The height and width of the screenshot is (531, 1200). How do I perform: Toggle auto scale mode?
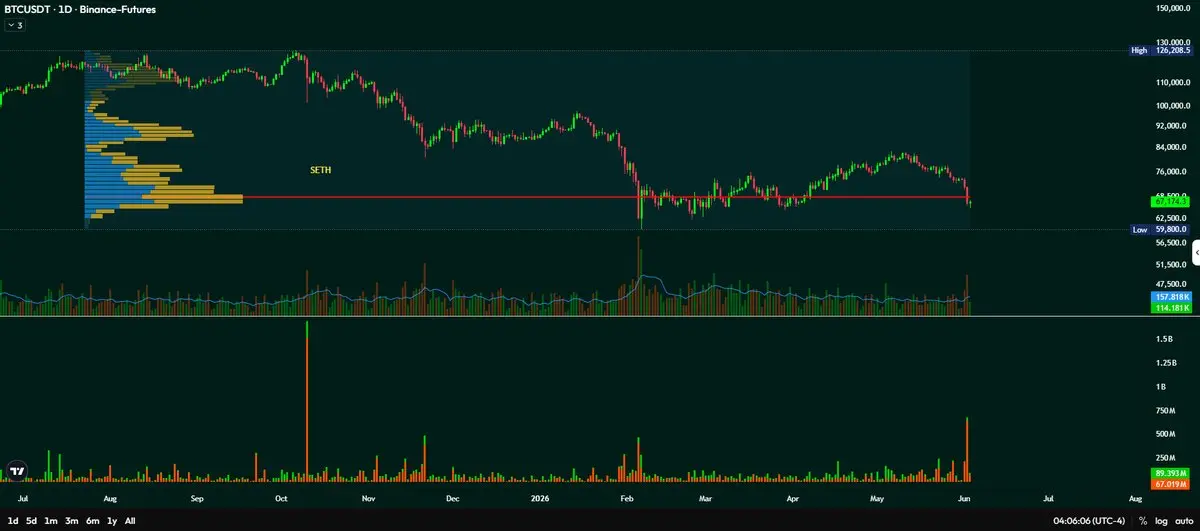[x=1184, y=521]
